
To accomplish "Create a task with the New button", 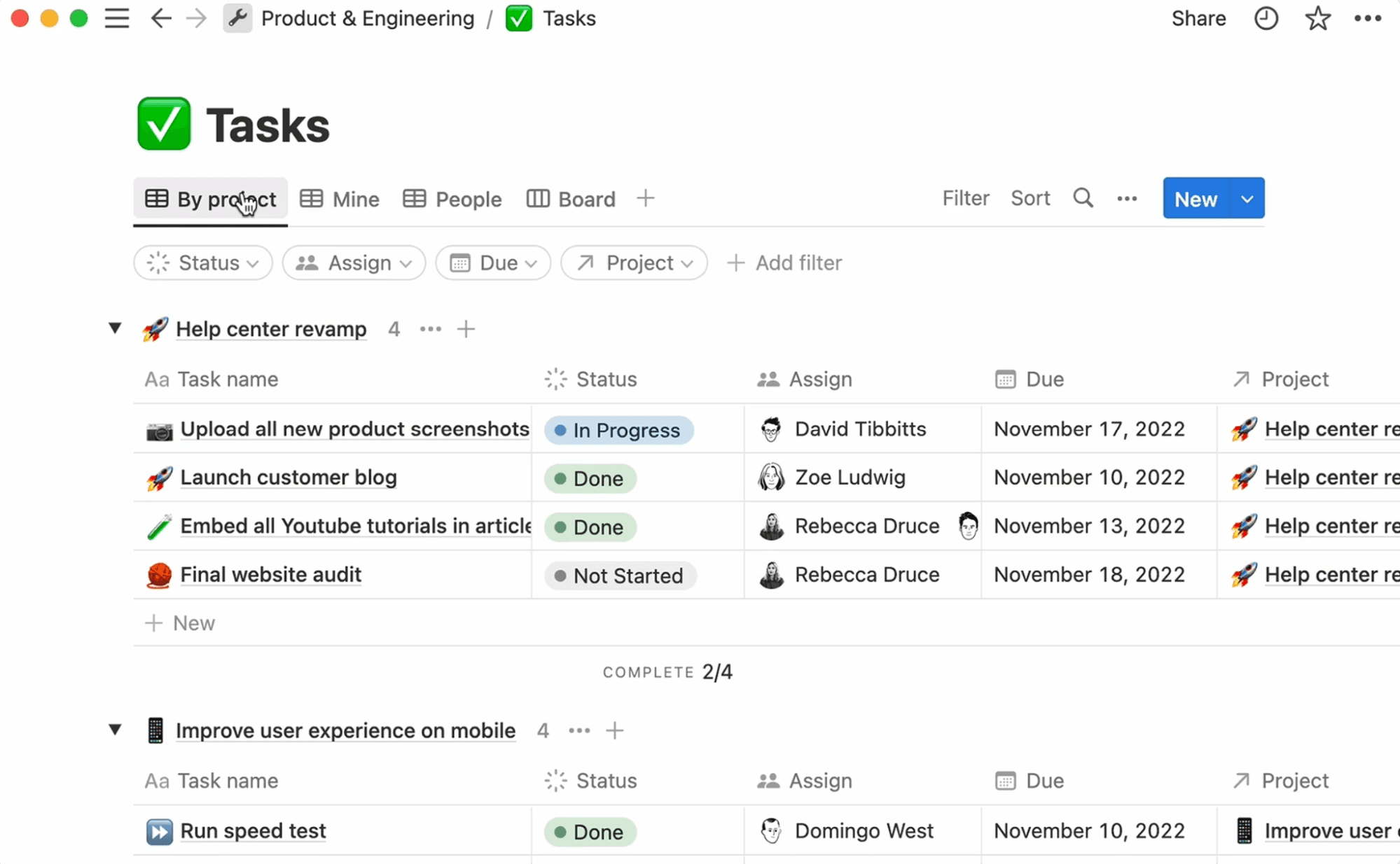I will tap(1195, 198).
